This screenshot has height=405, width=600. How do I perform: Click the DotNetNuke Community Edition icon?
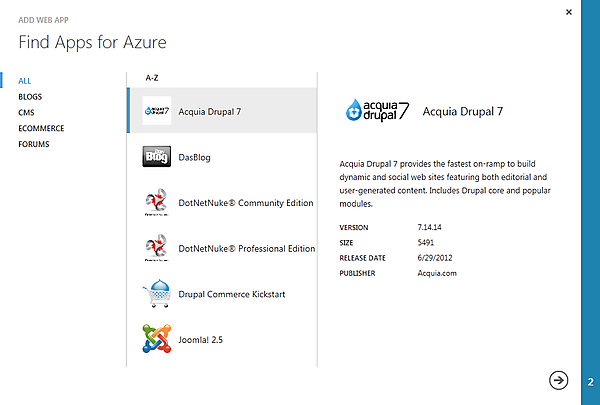coord(156,203)
